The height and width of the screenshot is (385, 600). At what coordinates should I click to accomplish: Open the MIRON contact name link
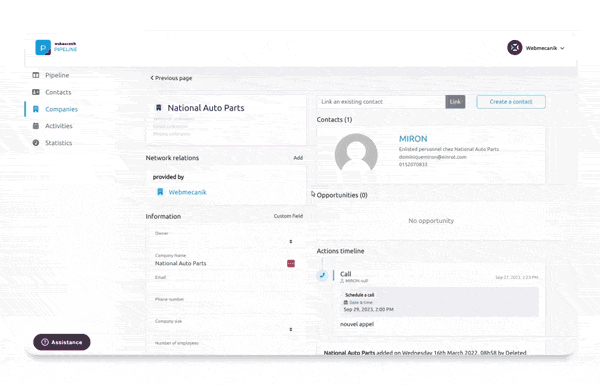click(x=413, y=139)
